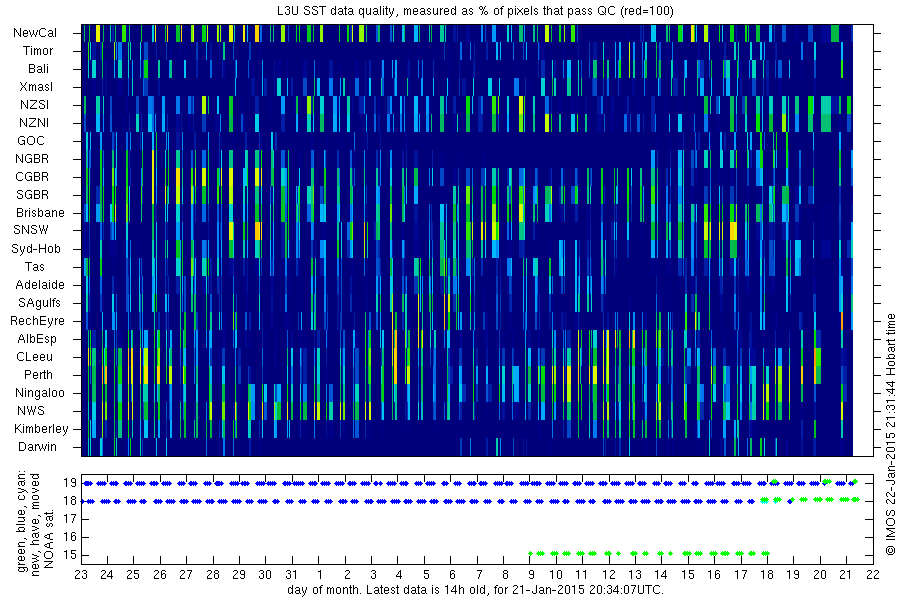The height and width of the screenshot is (600, 900).
Task: Click the chart title about L3U SST data quality
Action: tap(475, 11)
